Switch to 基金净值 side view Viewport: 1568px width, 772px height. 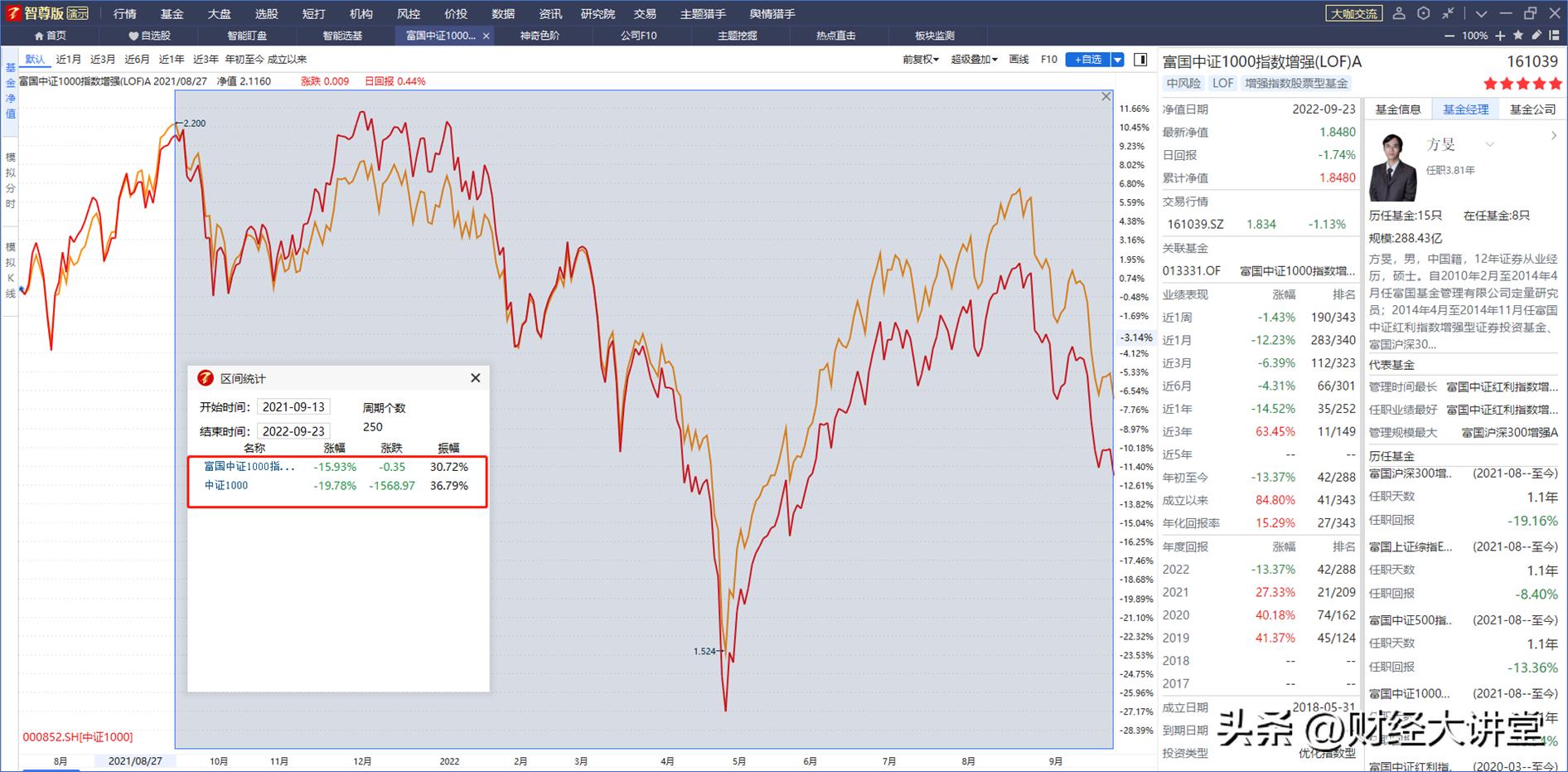point(10,91)
